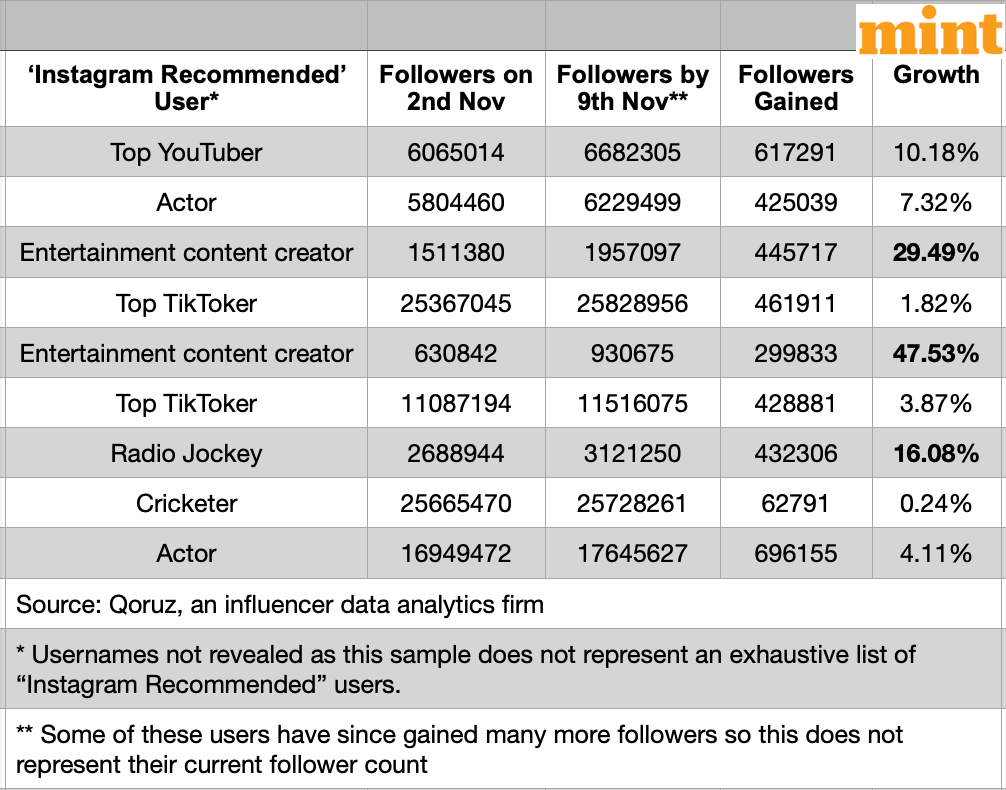The width and height of the screenshot is (1006, 790).
Task: Click the 'Followers Gained' column header
Action: pyautogui.click(x=796, y=88)
